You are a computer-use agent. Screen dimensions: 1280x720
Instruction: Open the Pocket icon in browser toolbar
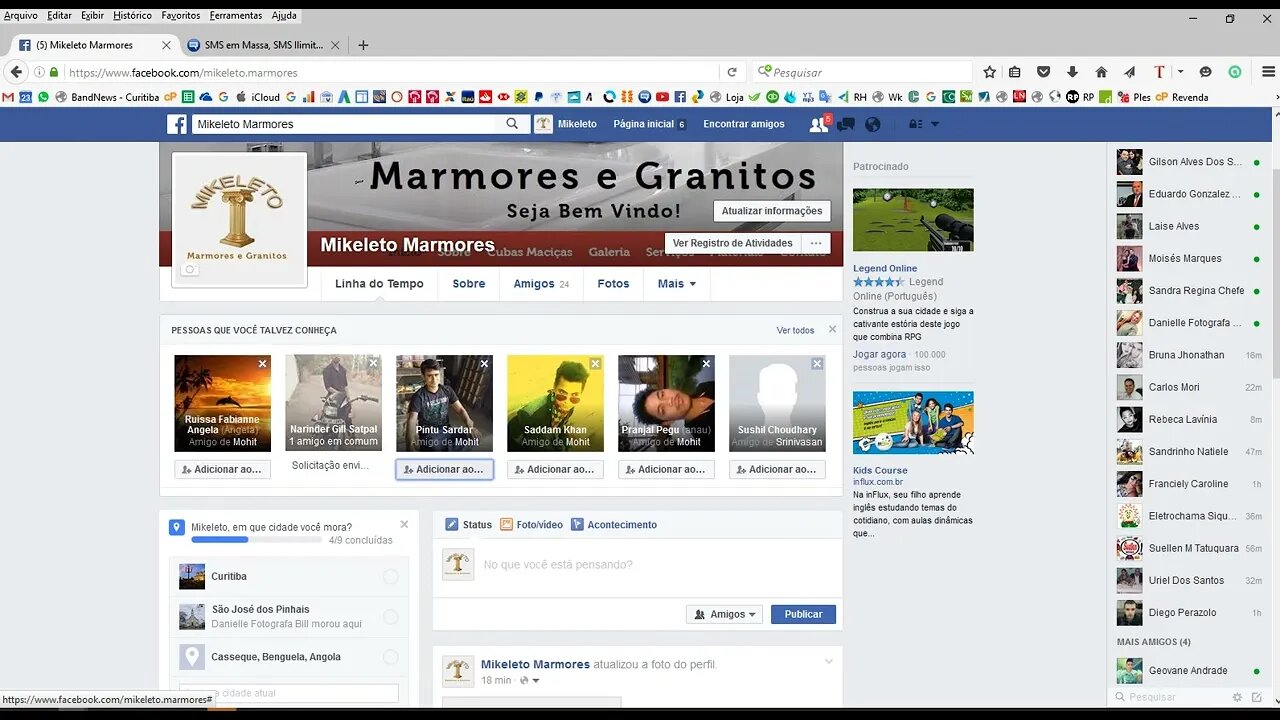click(x=1043, y=72)
